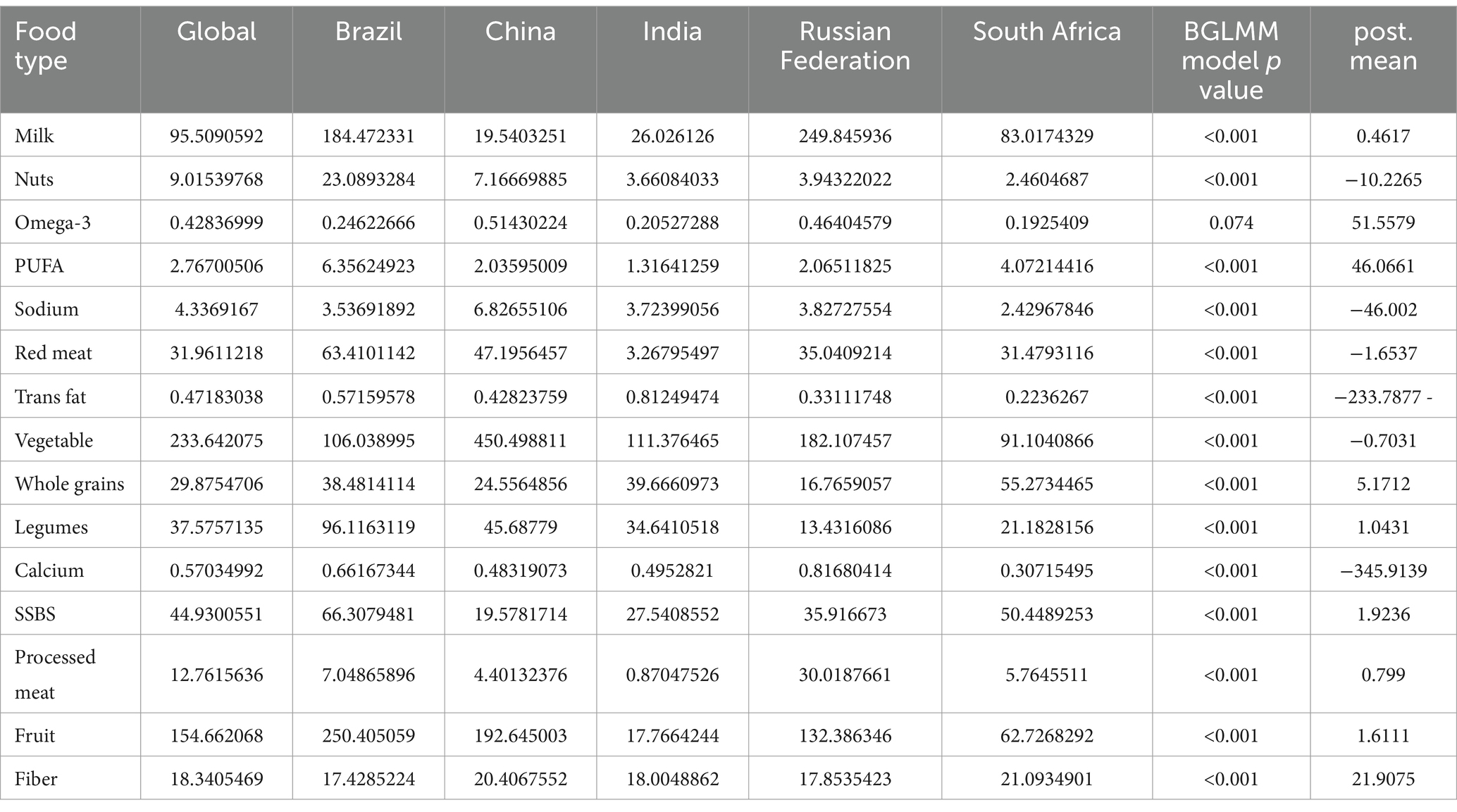Click the Food type column header

[46, 46]
